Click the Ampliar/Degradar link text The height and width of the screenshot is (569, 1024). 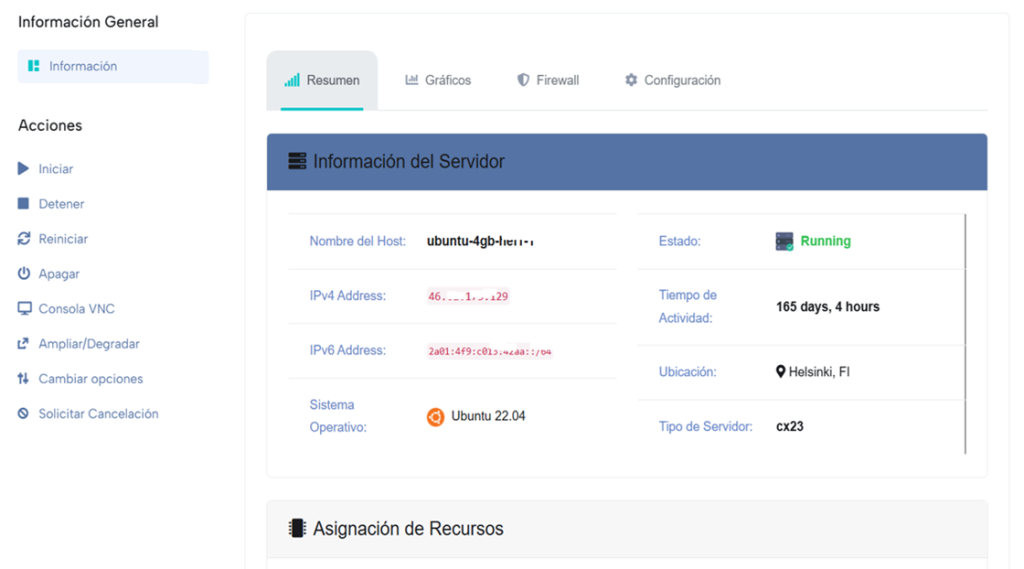pos(89,344)
